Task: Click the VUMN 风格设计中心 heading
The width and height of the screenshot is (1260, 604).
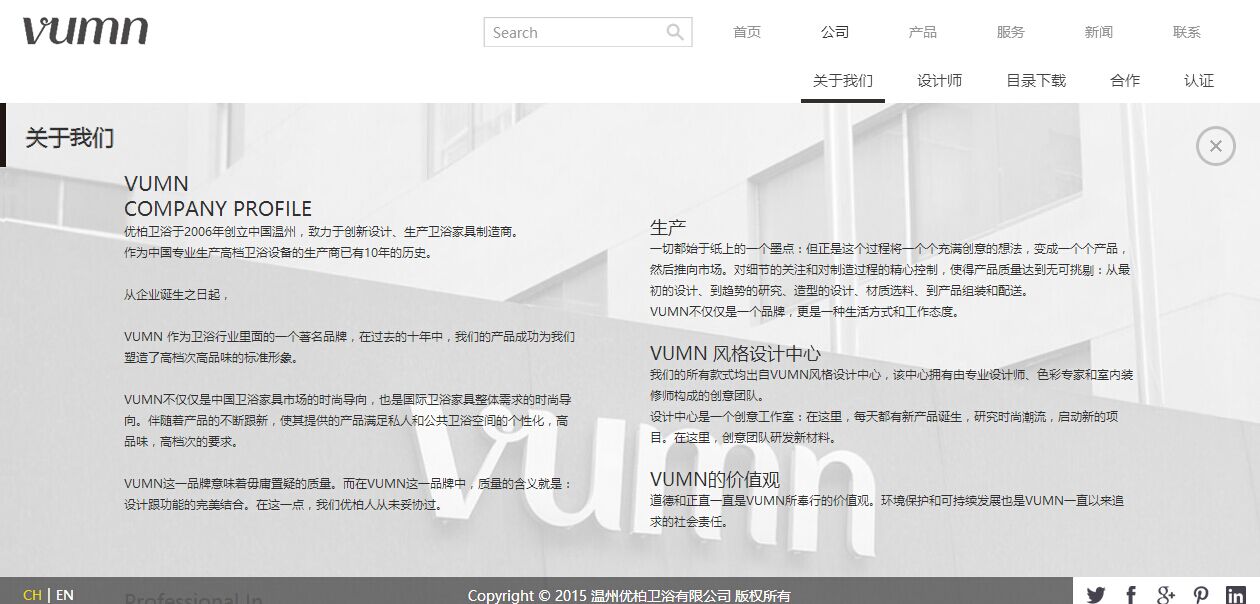Action: 736,354
